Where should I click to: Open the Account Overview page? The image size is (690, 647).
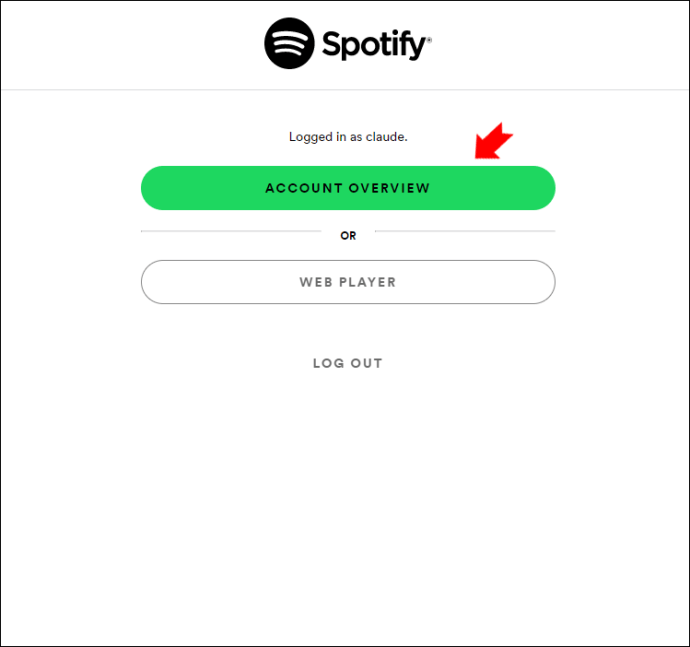click(348, 188)
